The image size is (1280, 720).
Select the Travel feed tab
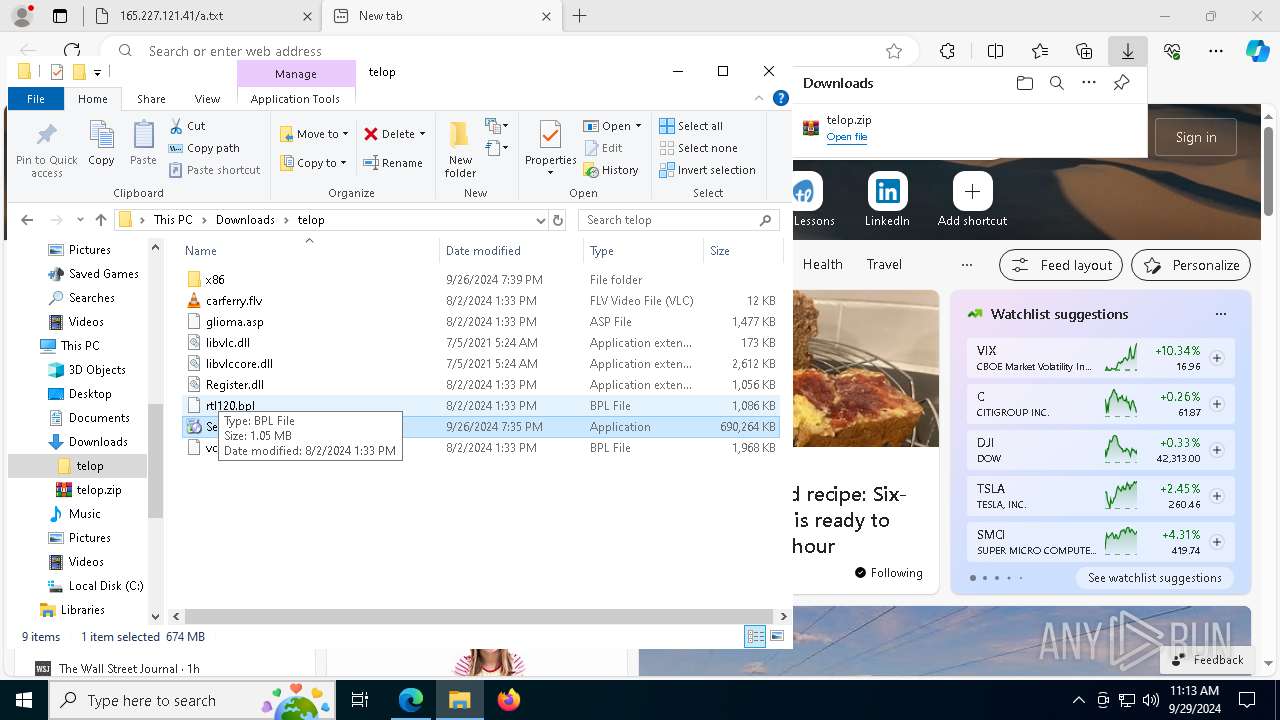[884, 265]
